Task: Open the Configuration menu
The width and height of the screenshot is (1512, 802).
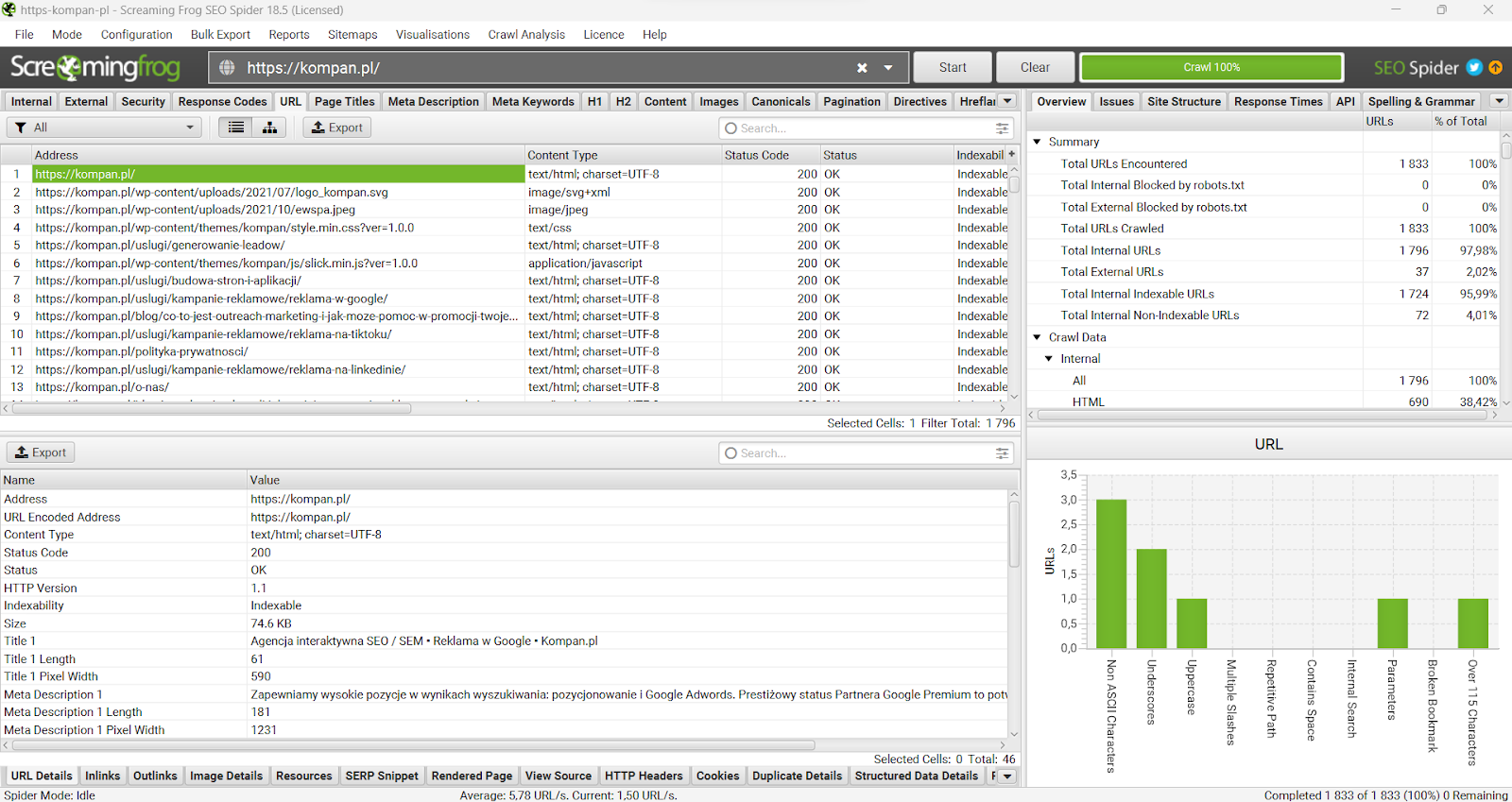Action: 137,34
